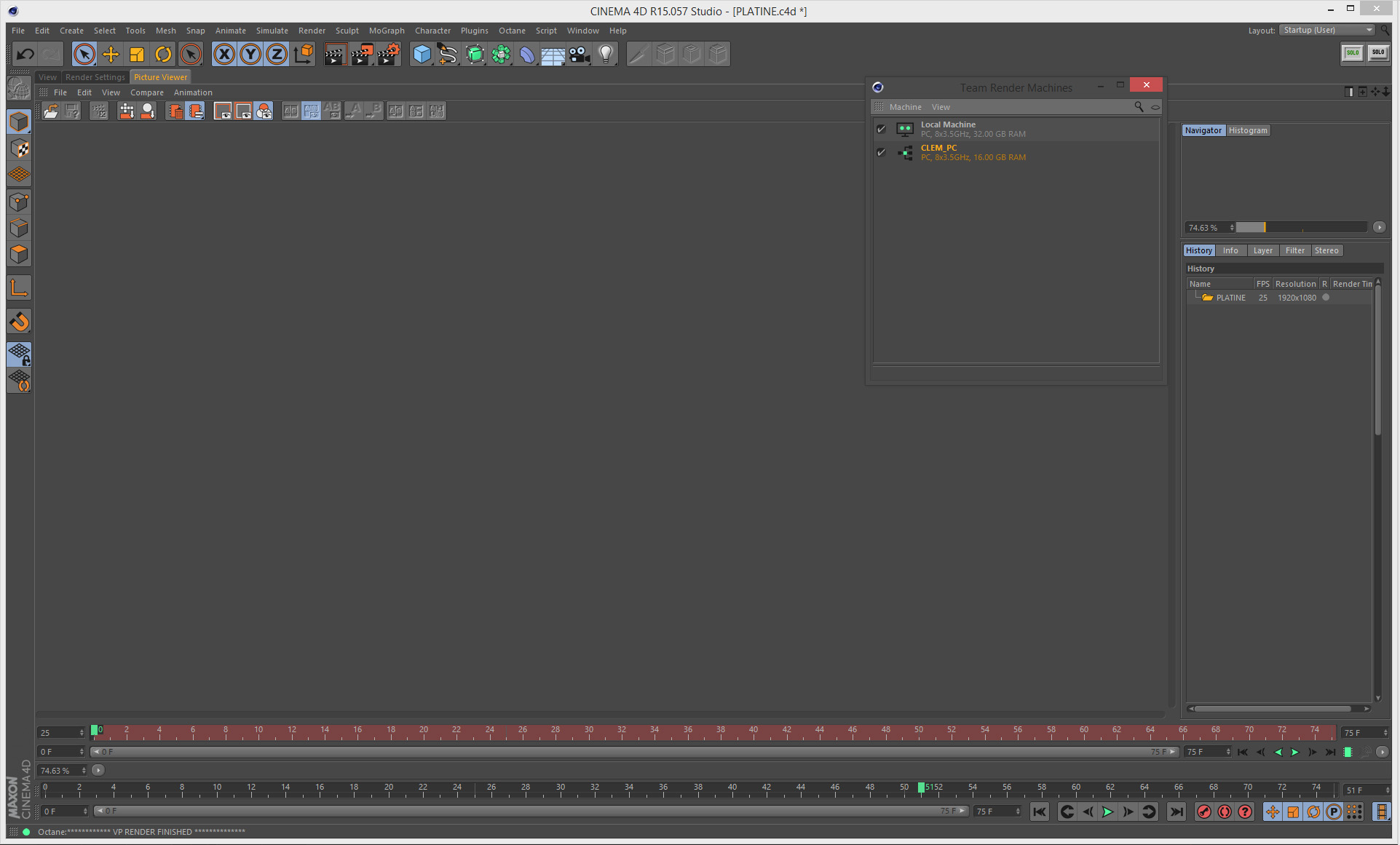Viewport: 1400px width, 845px height.
Task: Click the zoom percentage stepper arrows
Action: [1232, 228]
